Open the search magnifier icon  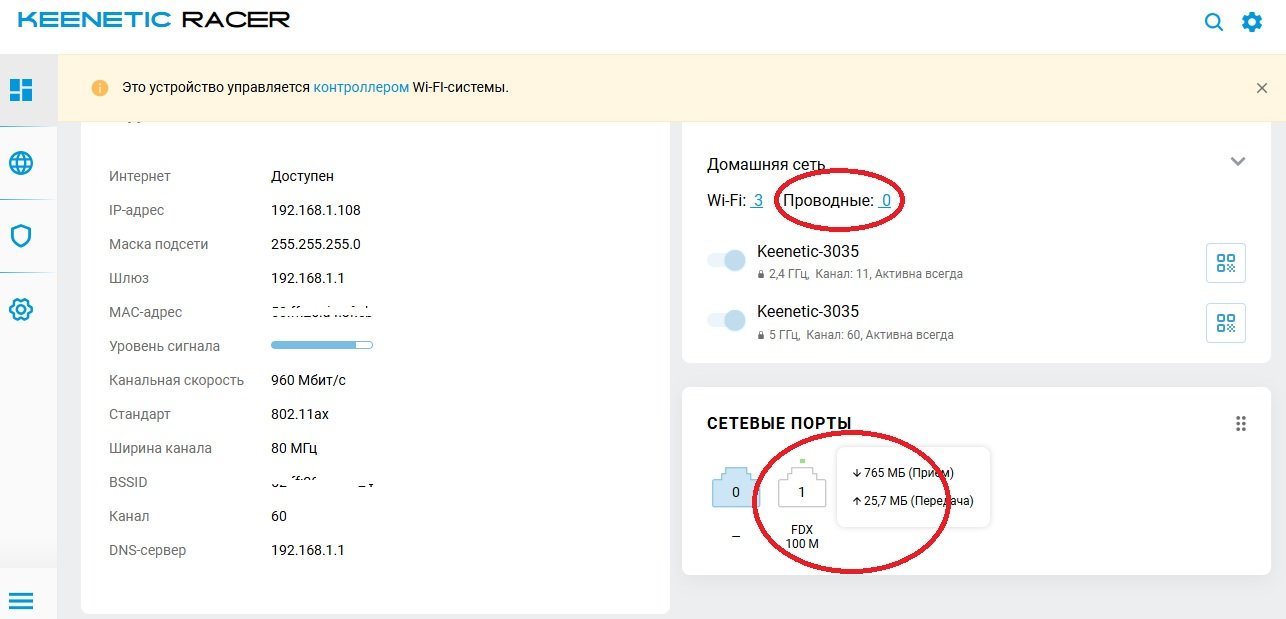click(x=1214, y=22)
